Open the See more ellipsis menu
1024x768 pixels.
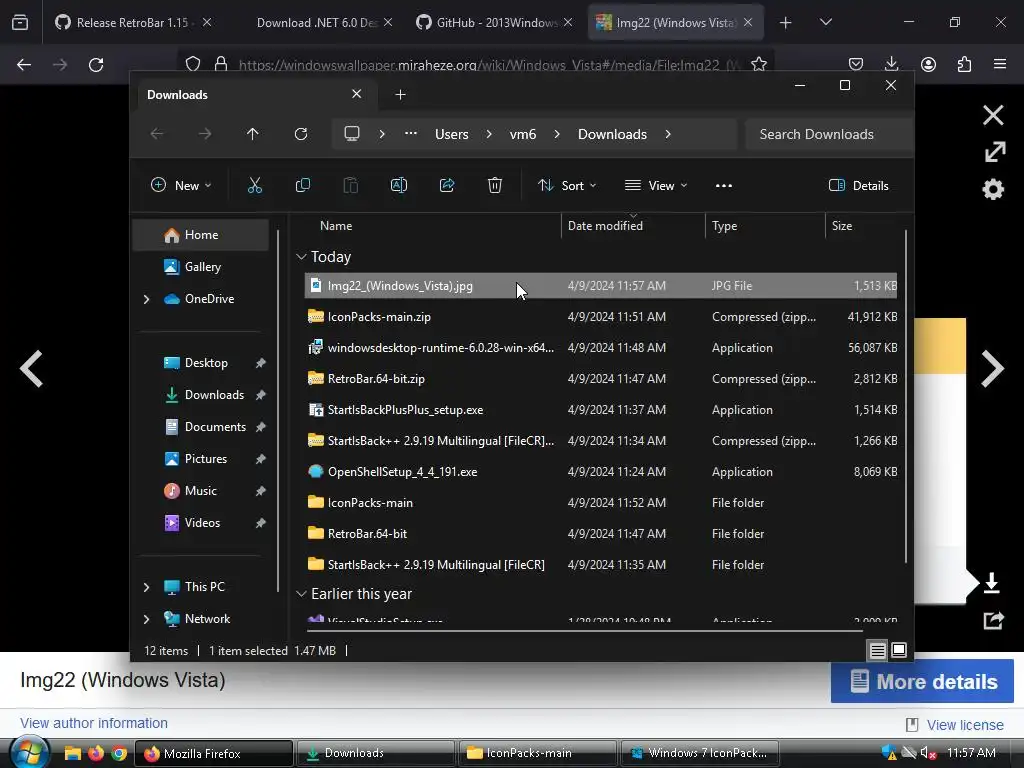pos(724,185)
